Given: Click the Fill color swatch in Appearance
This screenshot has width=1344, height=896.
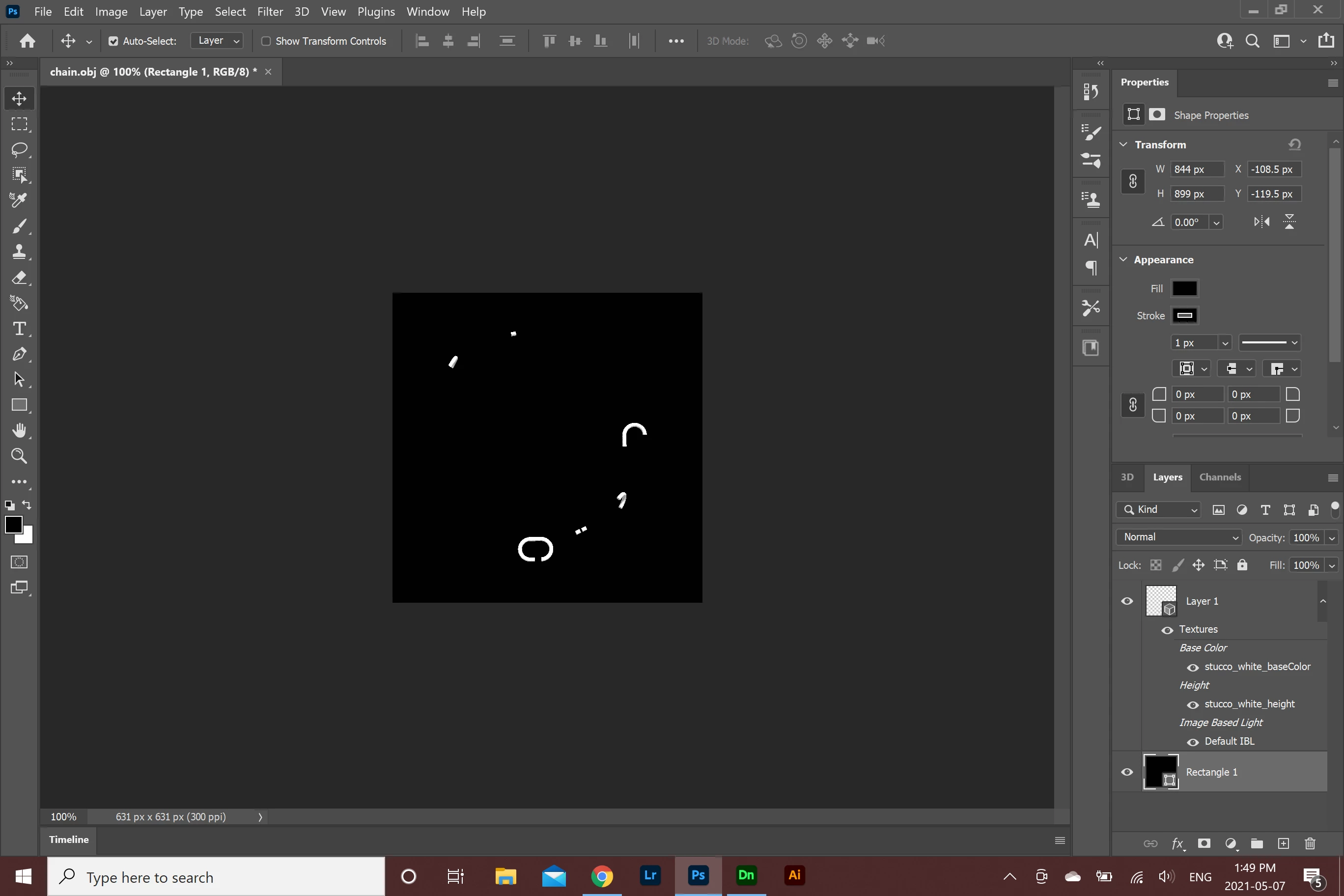Looking at the screenshot, I should coord(1184,288).
